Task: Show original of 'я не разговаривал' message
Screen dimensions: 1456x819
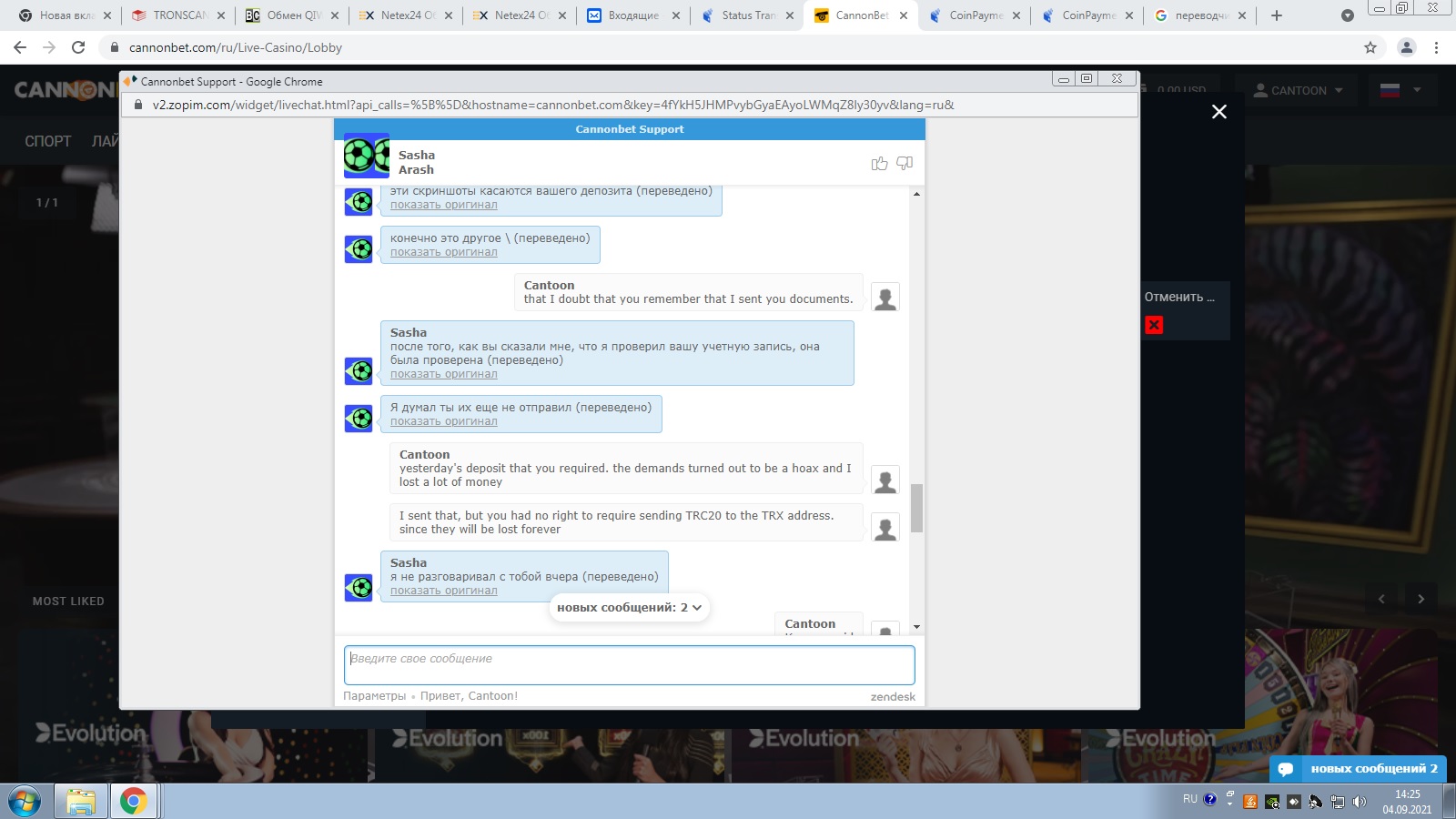Action: [444, 591]
